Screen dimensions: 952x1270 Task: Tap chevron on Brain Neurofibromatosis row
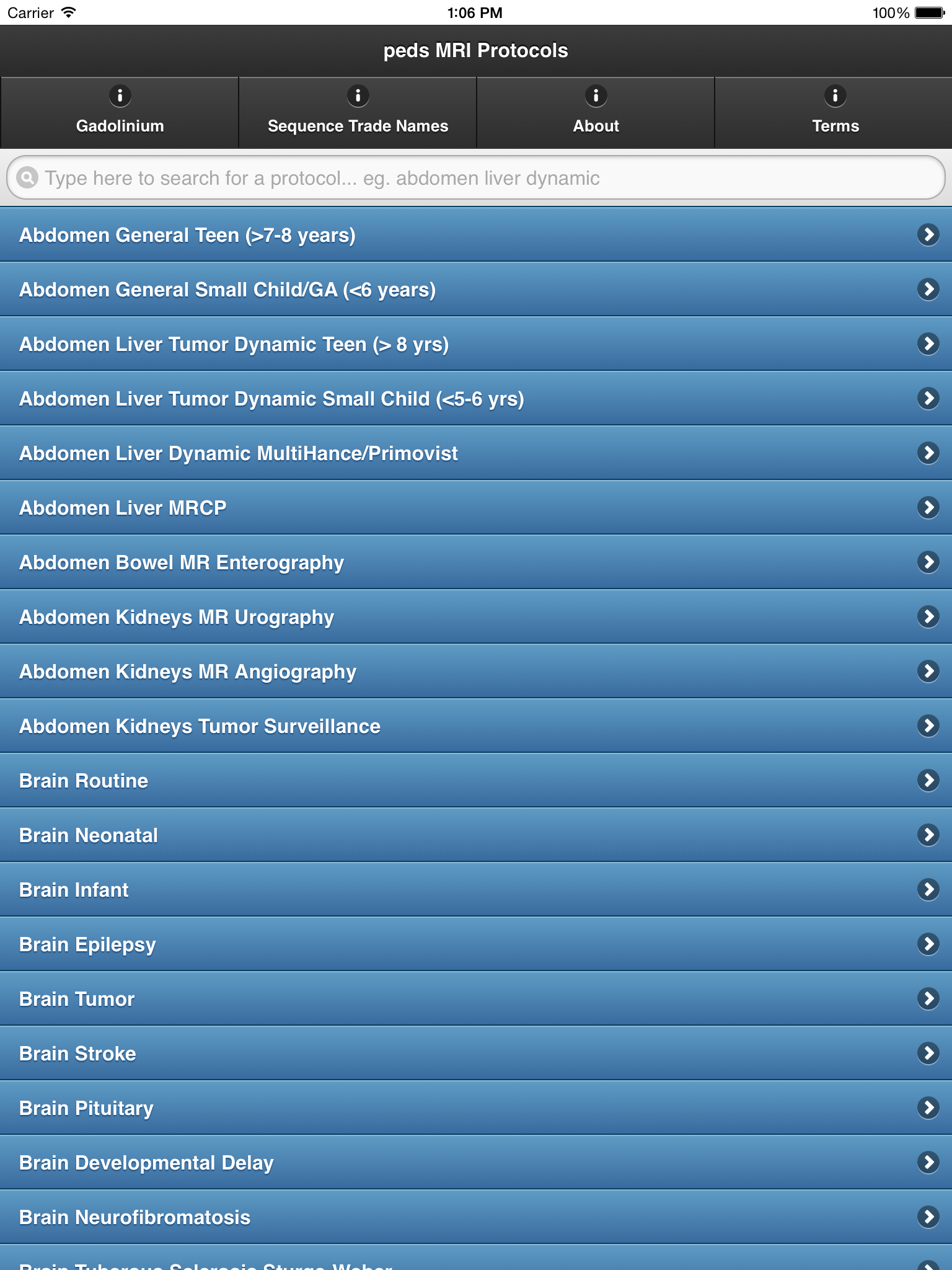[928, 1217]
